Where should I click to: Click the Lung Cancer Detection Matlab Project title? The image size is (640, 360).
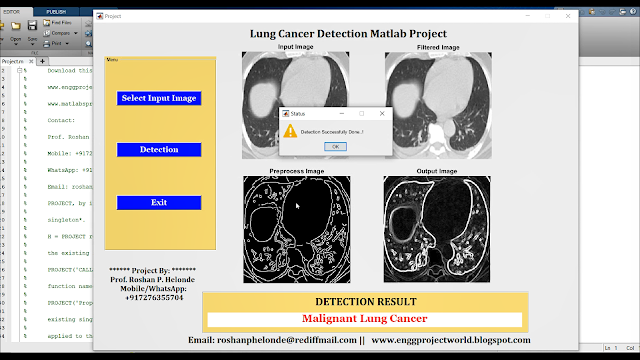click(x=348, y=33)
